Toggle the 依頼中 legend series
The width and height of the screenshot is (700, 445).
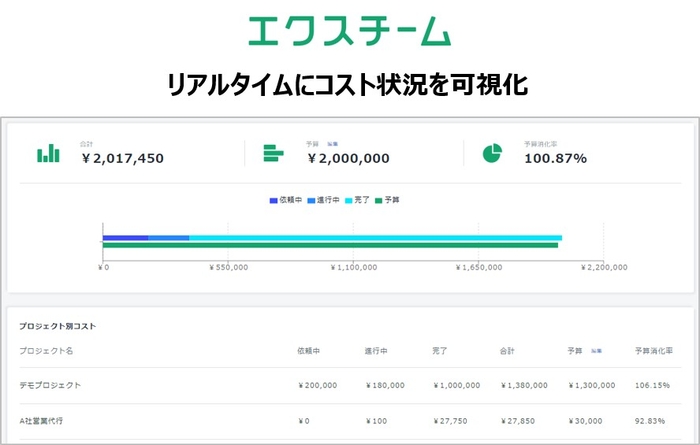(285, 201)
